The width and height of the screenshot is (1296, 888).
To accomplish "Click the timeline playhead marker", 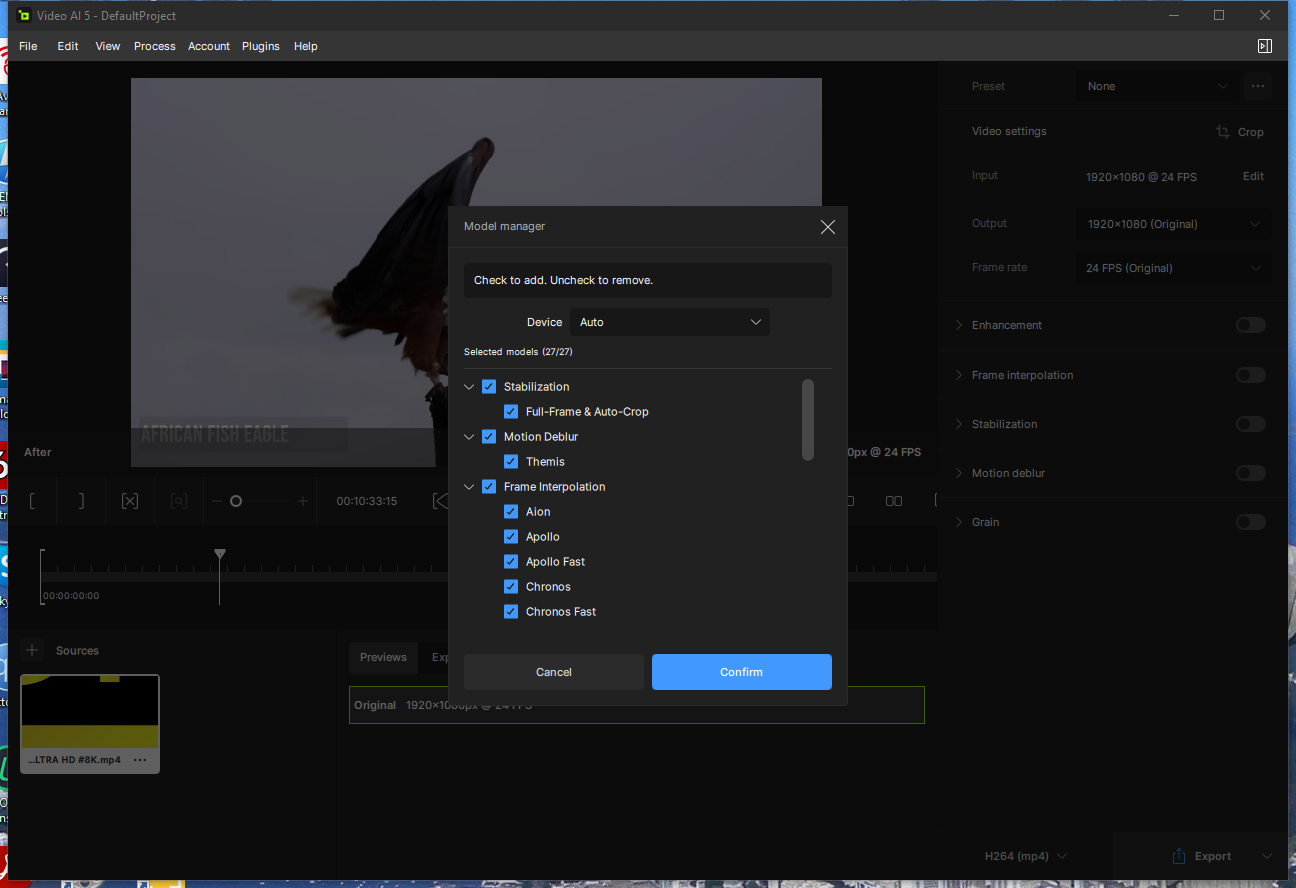I will click(220, 554).
